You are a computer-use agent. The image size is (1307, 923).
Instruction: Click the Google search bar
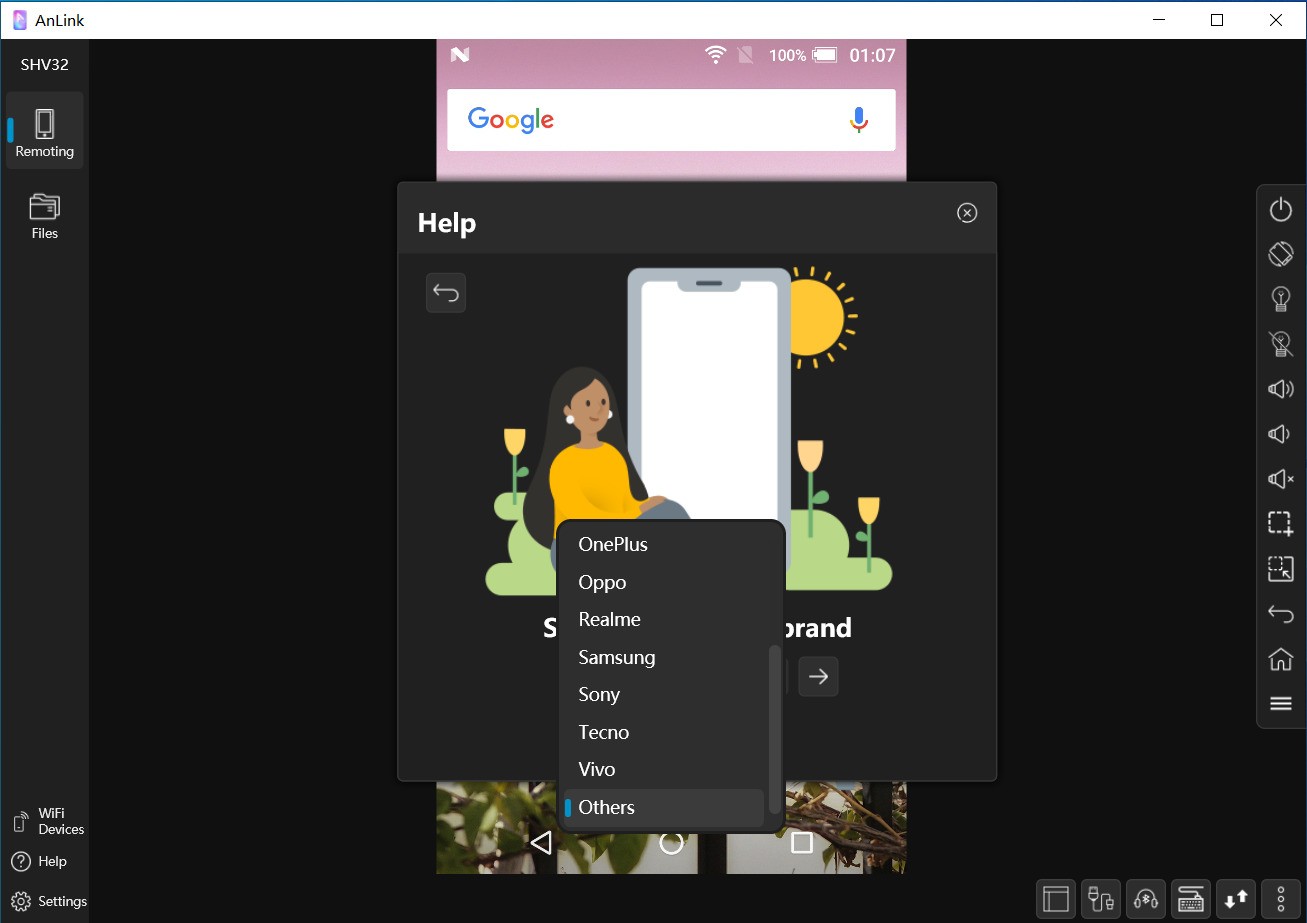click(x=671, y=120)
